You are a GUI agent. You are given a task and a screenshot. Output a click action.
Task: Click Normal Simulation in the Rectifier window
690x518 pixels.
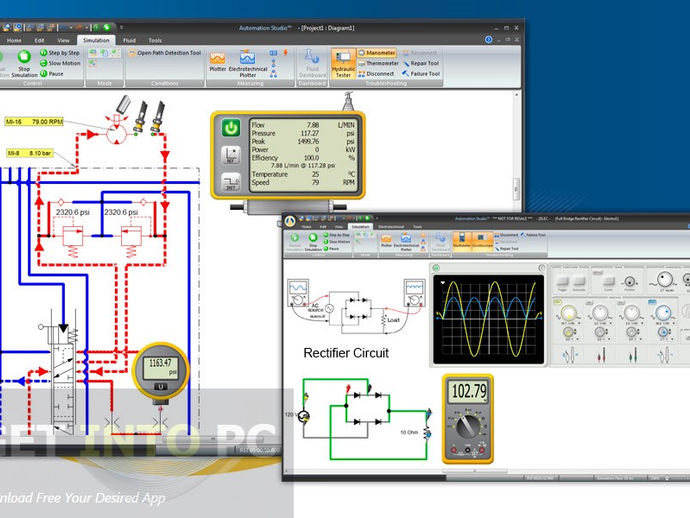(x=295, y=242)
